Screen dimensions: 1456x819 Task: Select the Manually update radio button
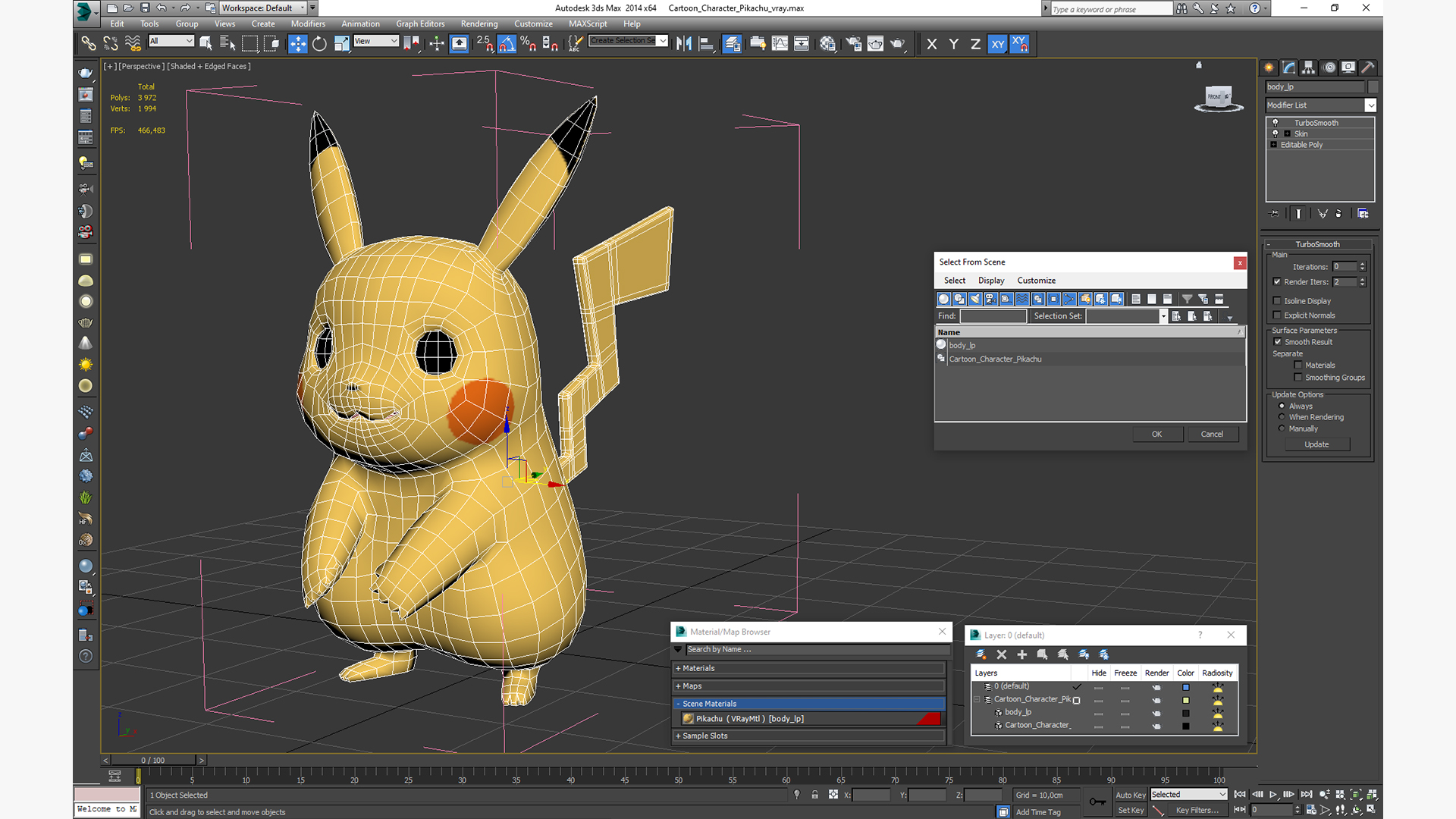point(1282,428)
